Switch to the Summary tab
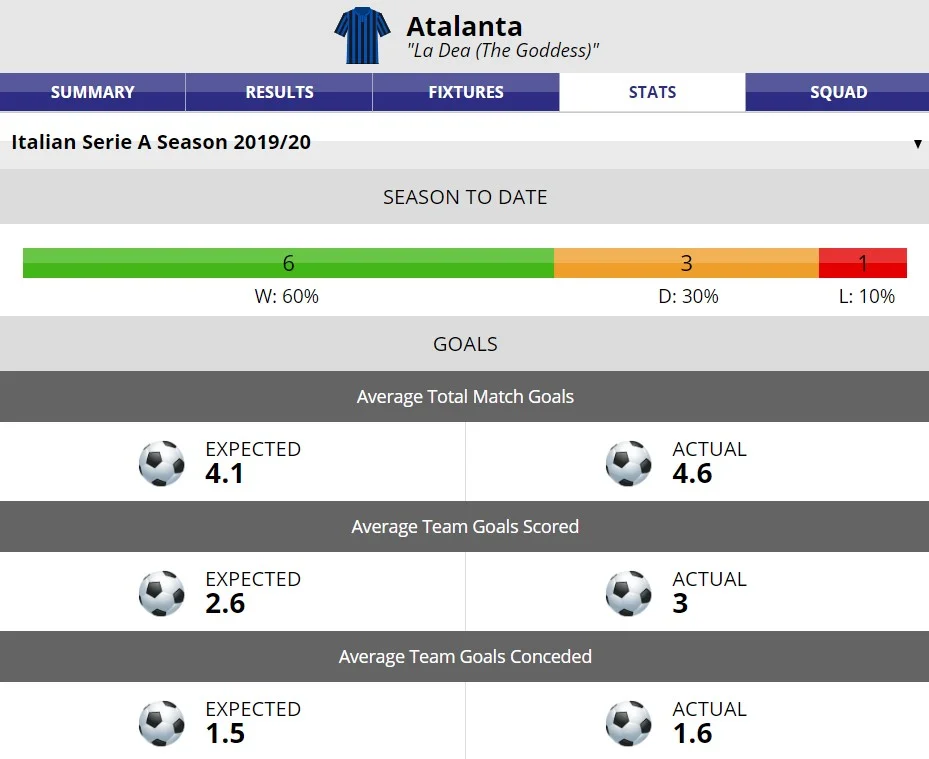Image resolution: width=929 pixels, height=759 pixels. tap(92, 92)
